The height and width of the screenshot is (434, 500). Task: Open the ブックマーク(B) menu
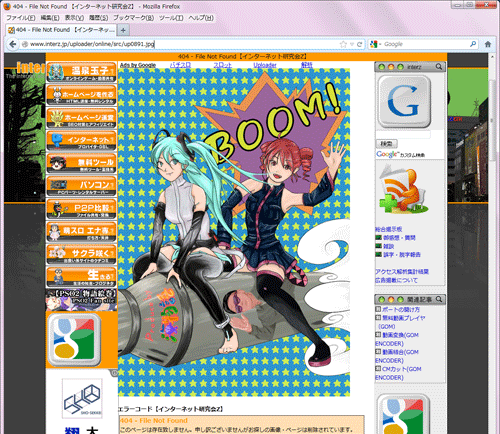133,18
